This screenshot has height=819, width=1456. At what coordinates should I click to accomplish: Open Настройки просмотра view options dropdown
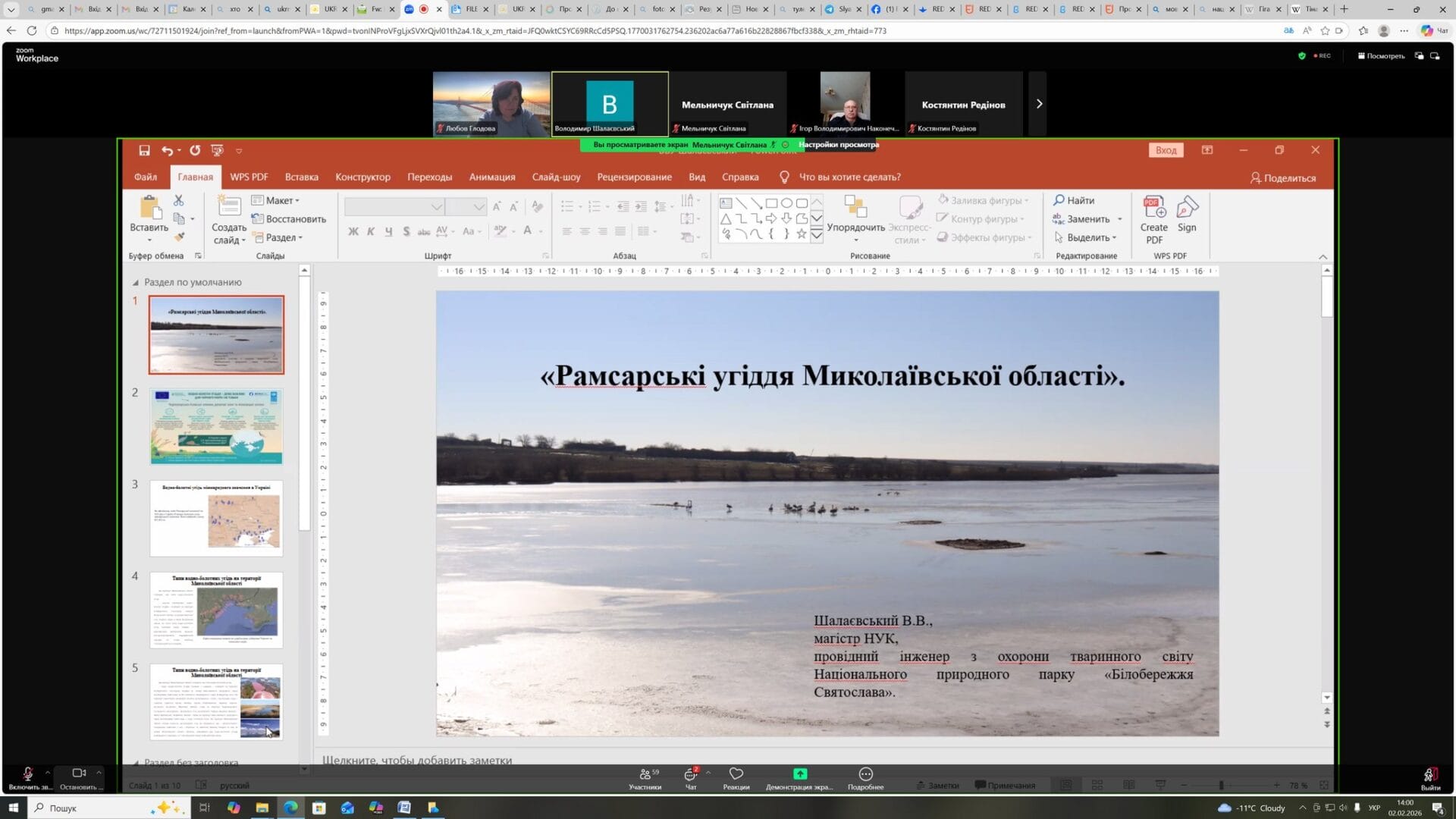click(838, 145)
